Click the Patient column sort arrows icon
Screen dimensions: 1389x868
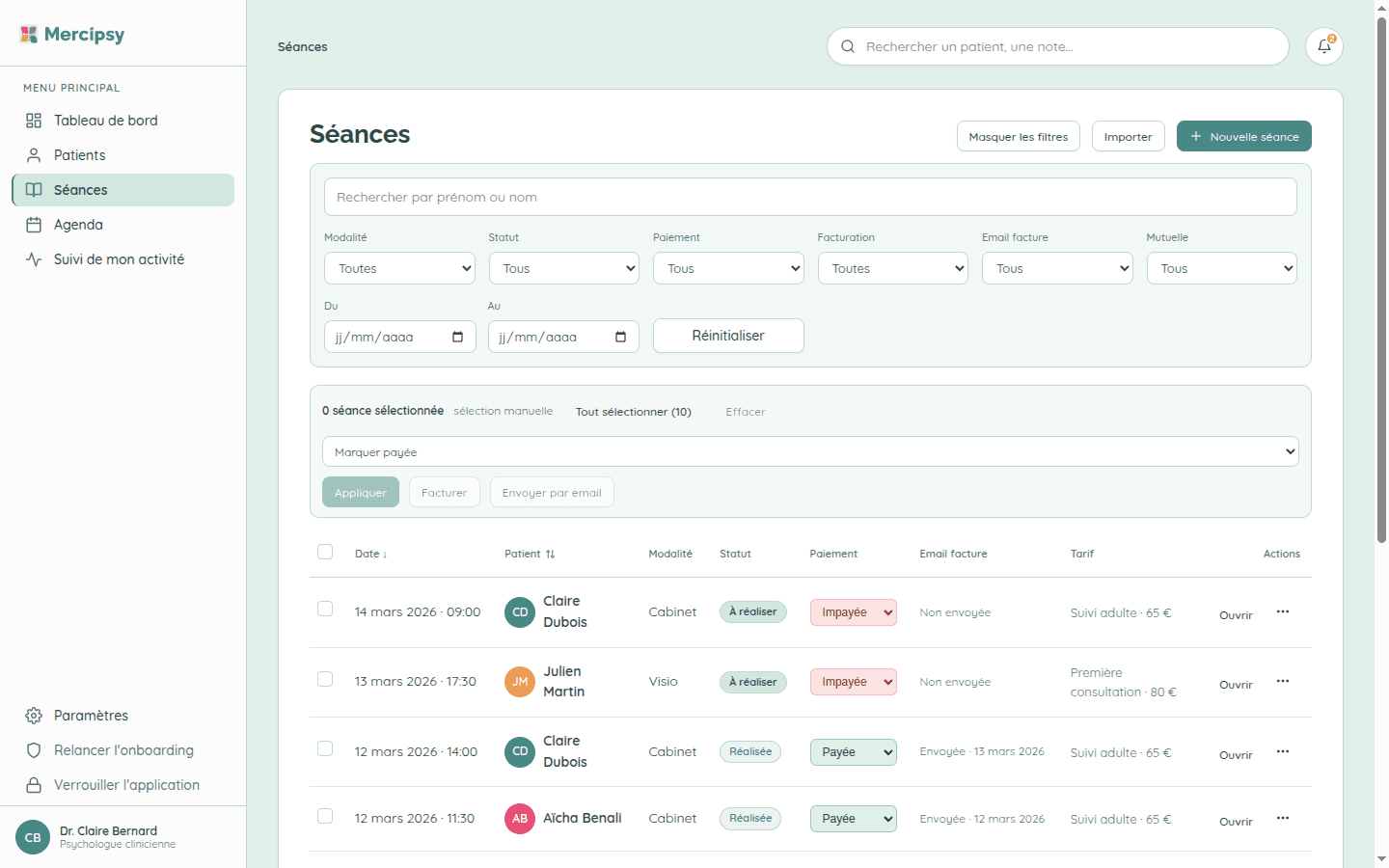[x=550, y=554]
